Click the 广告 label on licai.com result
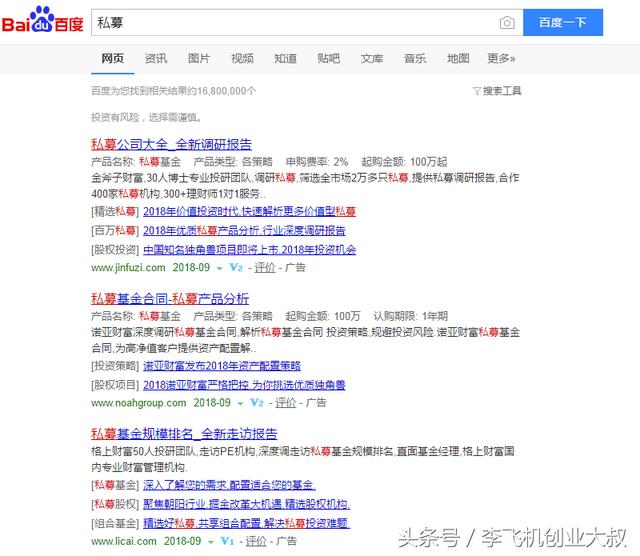 pyautogui.click(x=287, y=541)
